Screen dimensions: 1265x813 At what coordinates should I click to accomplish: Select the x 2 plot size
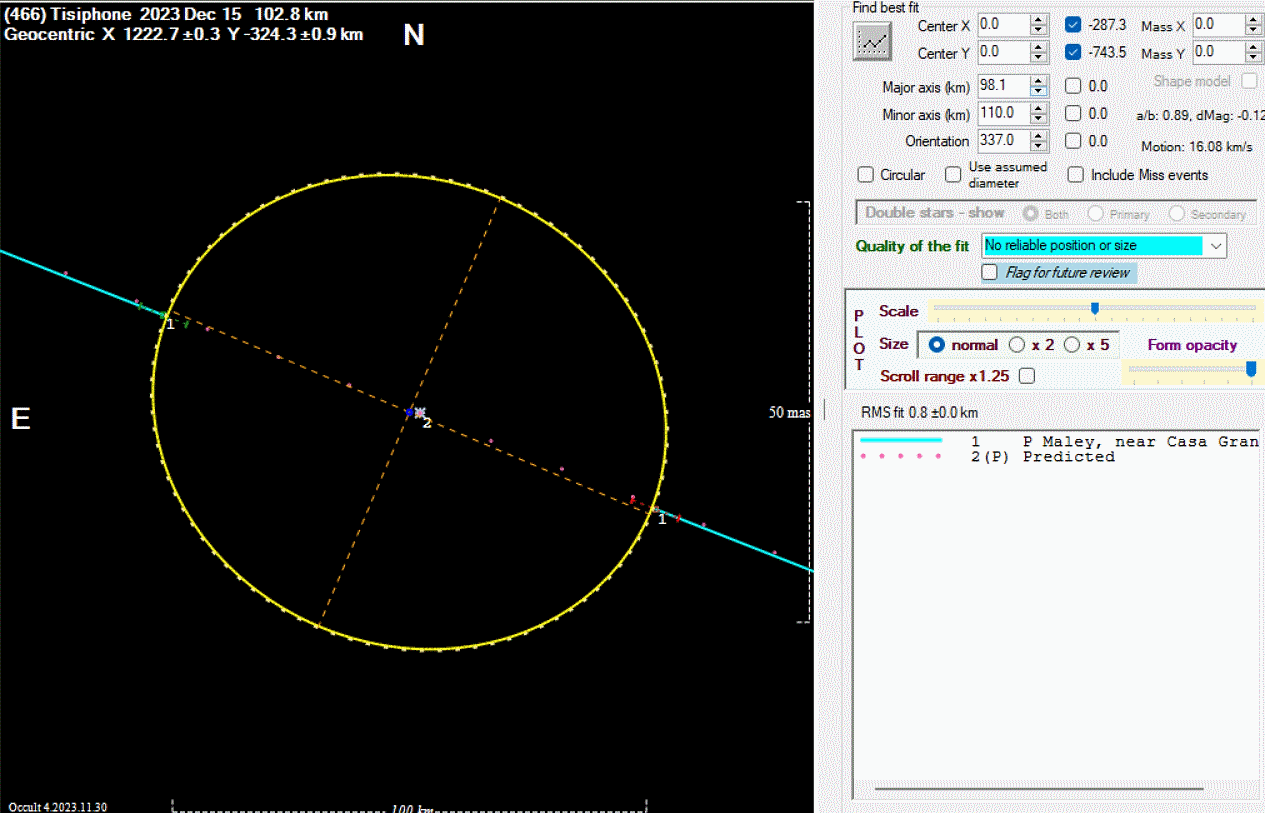click(1017, 345)
